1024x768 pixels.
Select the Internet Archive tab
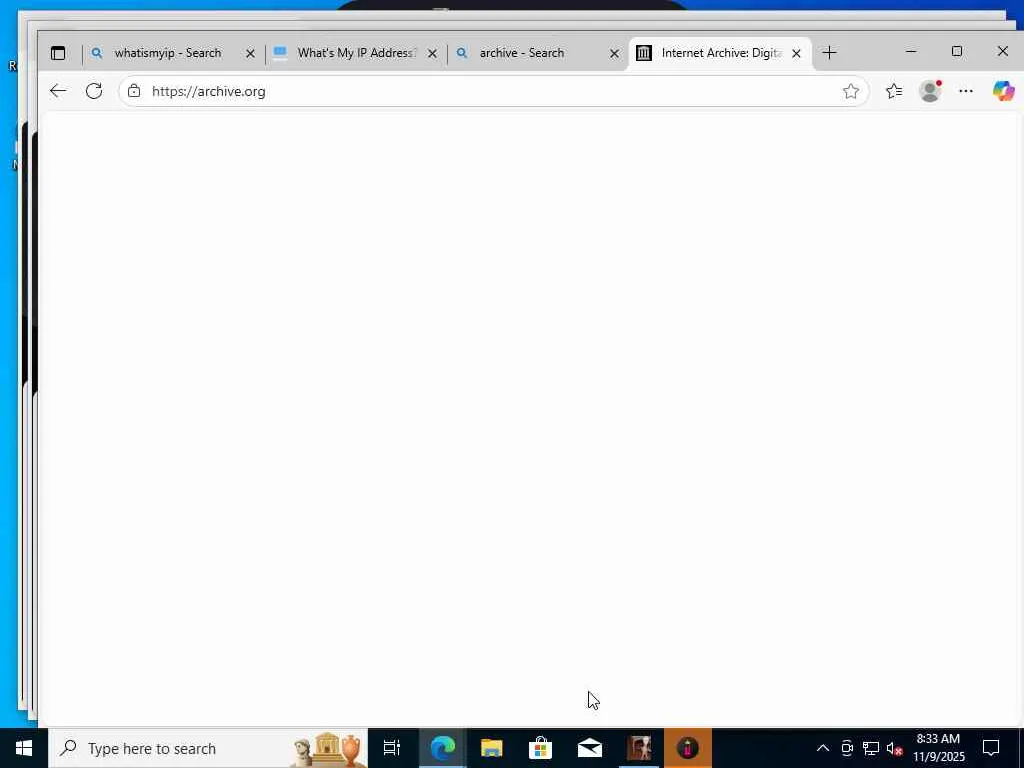click(x=720, y=53)
